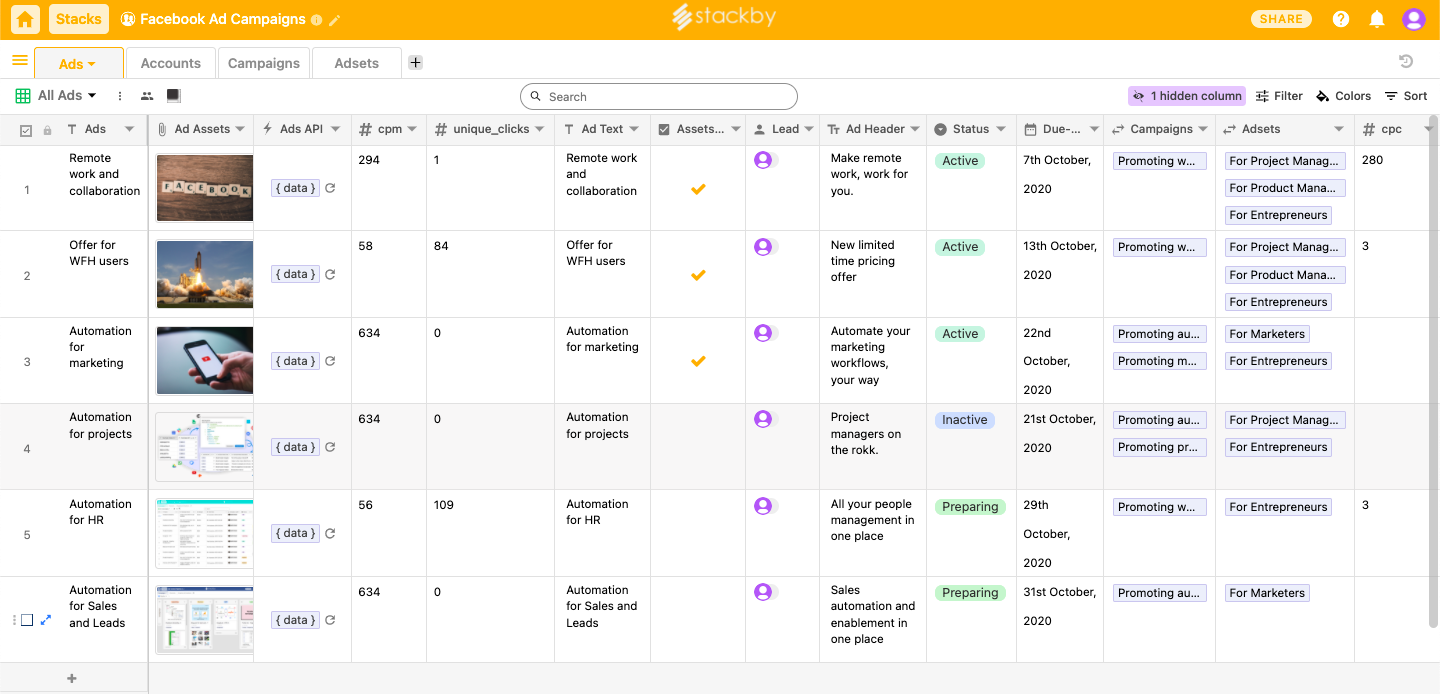Click in the Search field
This screenshot has height=694, width=1440.
click(660, 97)
